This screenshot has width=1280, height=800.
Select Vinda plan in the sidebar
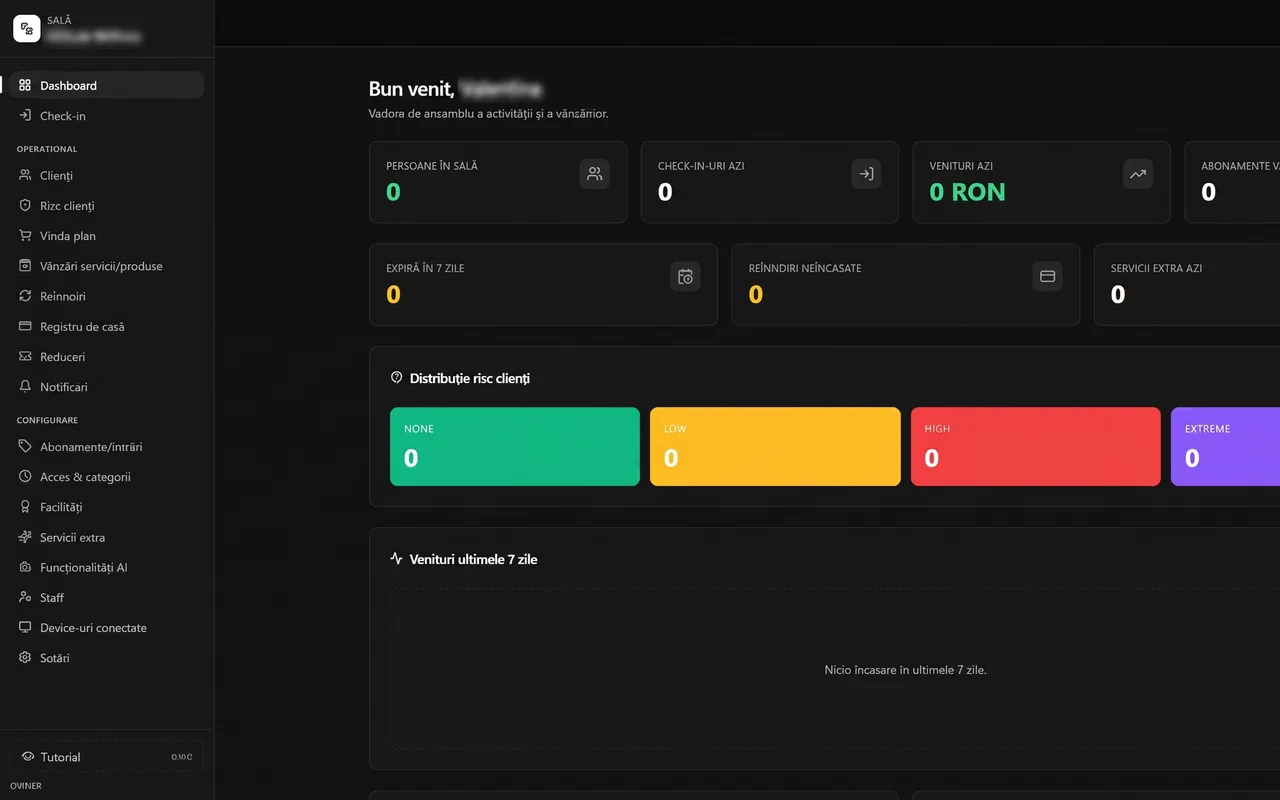pyautogui.click(x=106, y=236)
